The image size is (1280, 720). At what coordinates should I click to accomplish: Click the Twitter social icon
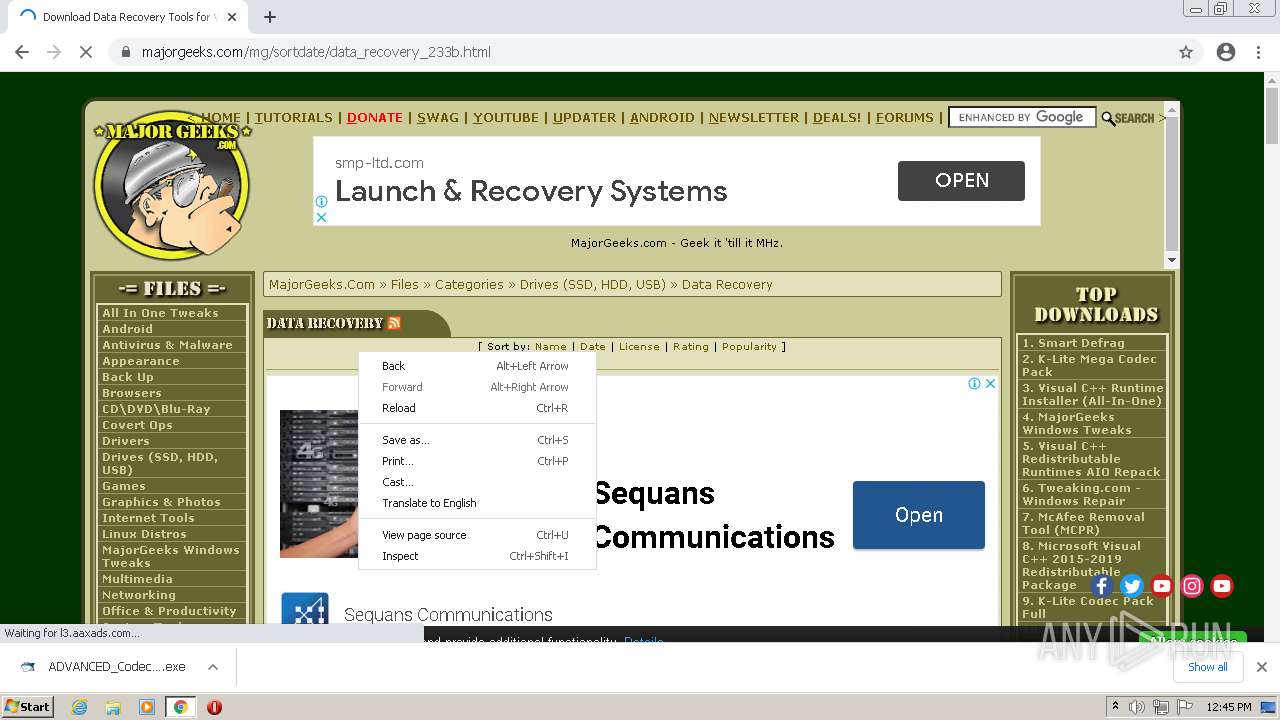tap(1132, 586)
